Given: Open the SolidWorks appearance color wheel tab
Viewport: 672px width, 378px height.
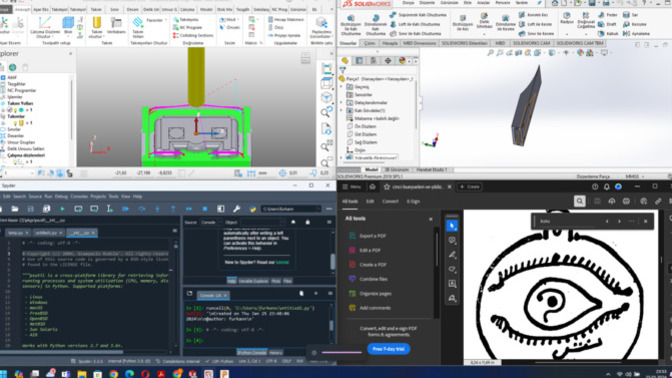Looking at the screenshot, I should 402,61.
